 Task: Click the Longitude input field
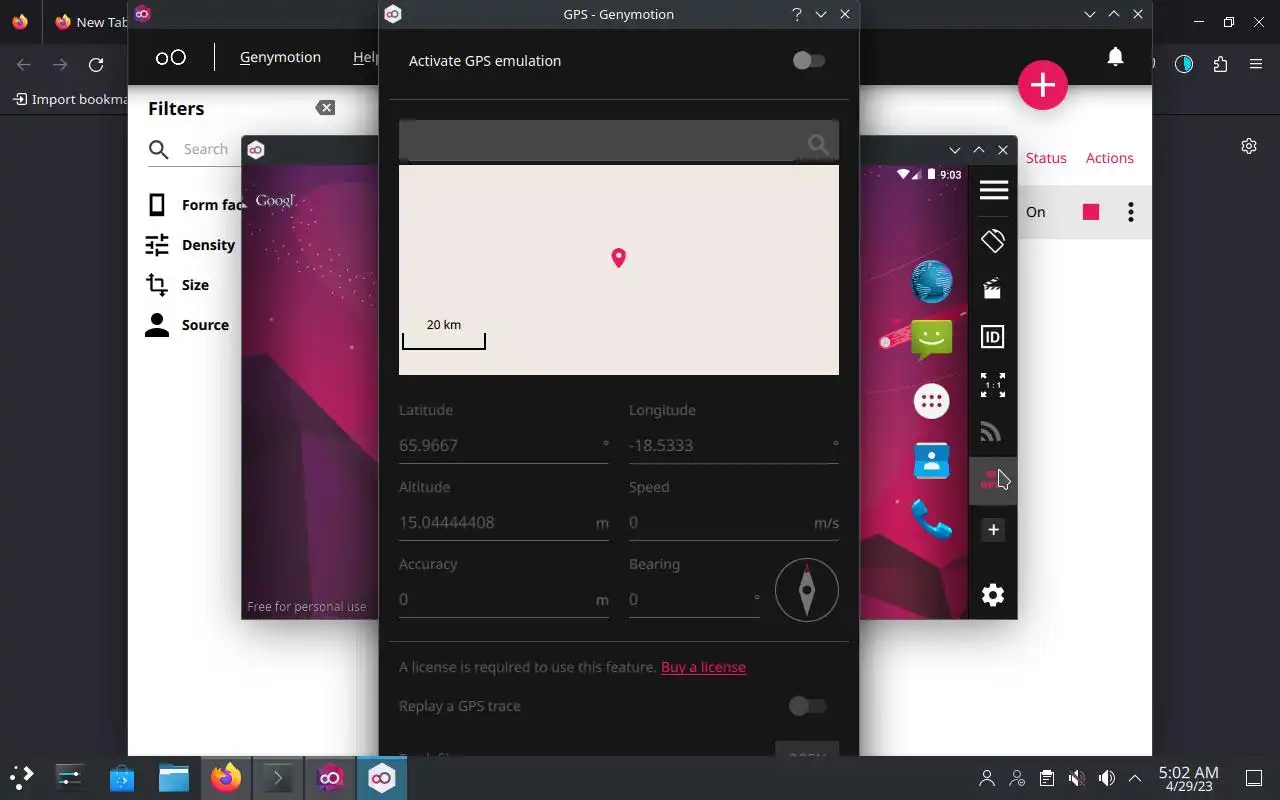click(734, 446)
